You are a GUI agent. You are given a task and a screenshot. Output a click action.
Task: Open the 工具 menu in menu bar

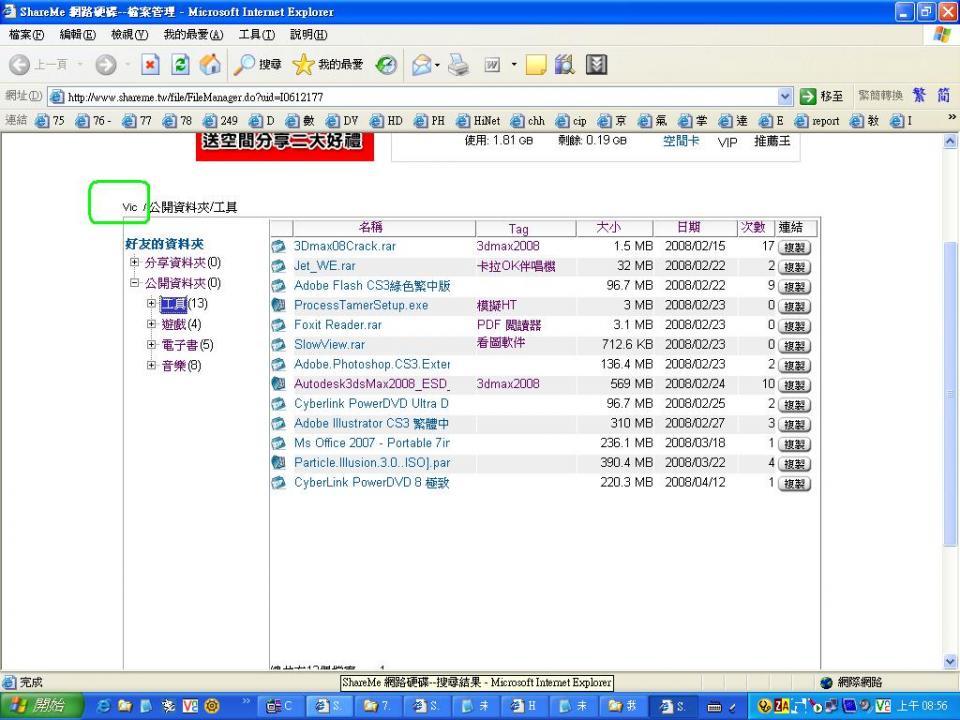[257, 34]
